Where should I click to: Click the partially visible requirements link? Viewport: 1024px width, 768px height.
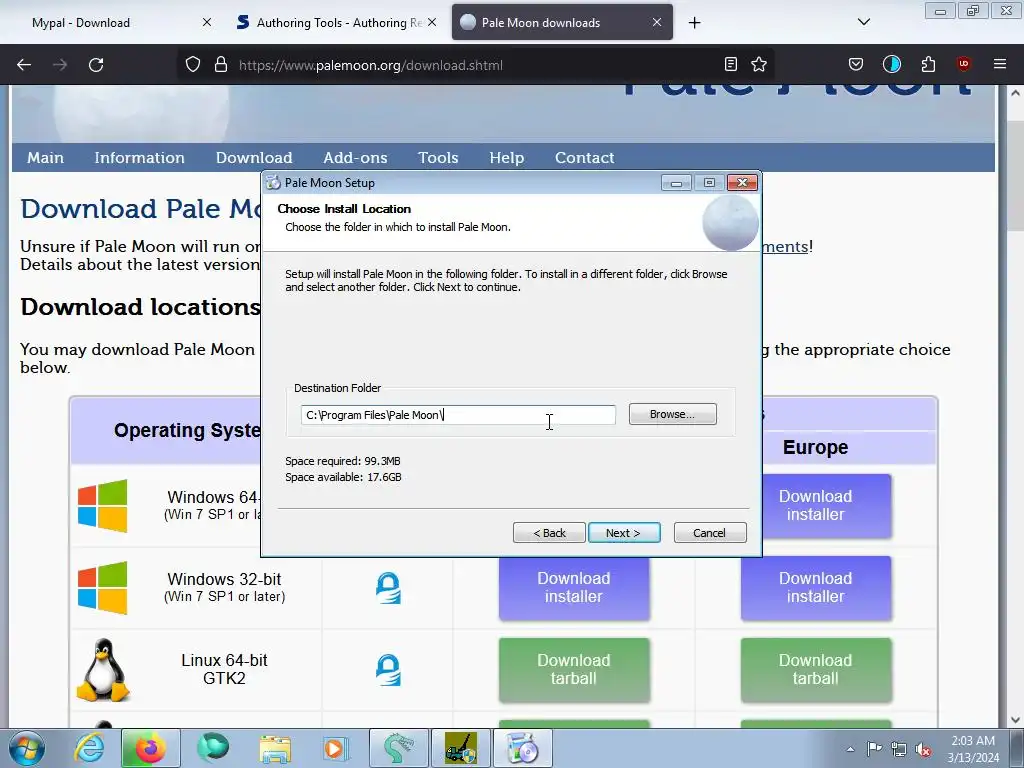coord(786,246)
